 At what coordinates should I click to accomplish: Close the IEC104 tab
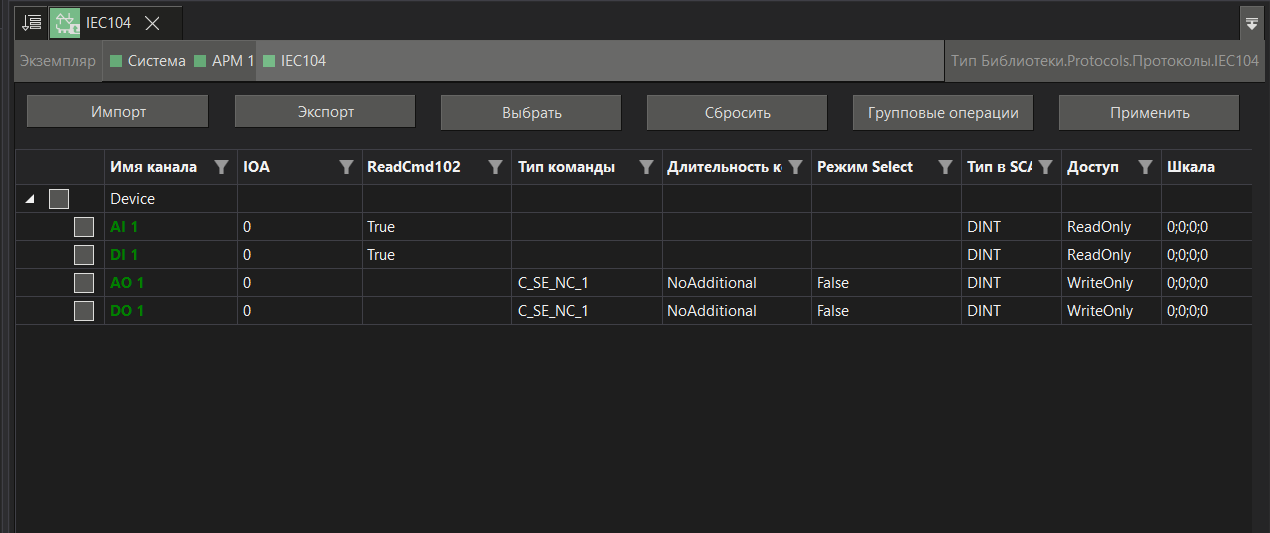tap(153, 22)
